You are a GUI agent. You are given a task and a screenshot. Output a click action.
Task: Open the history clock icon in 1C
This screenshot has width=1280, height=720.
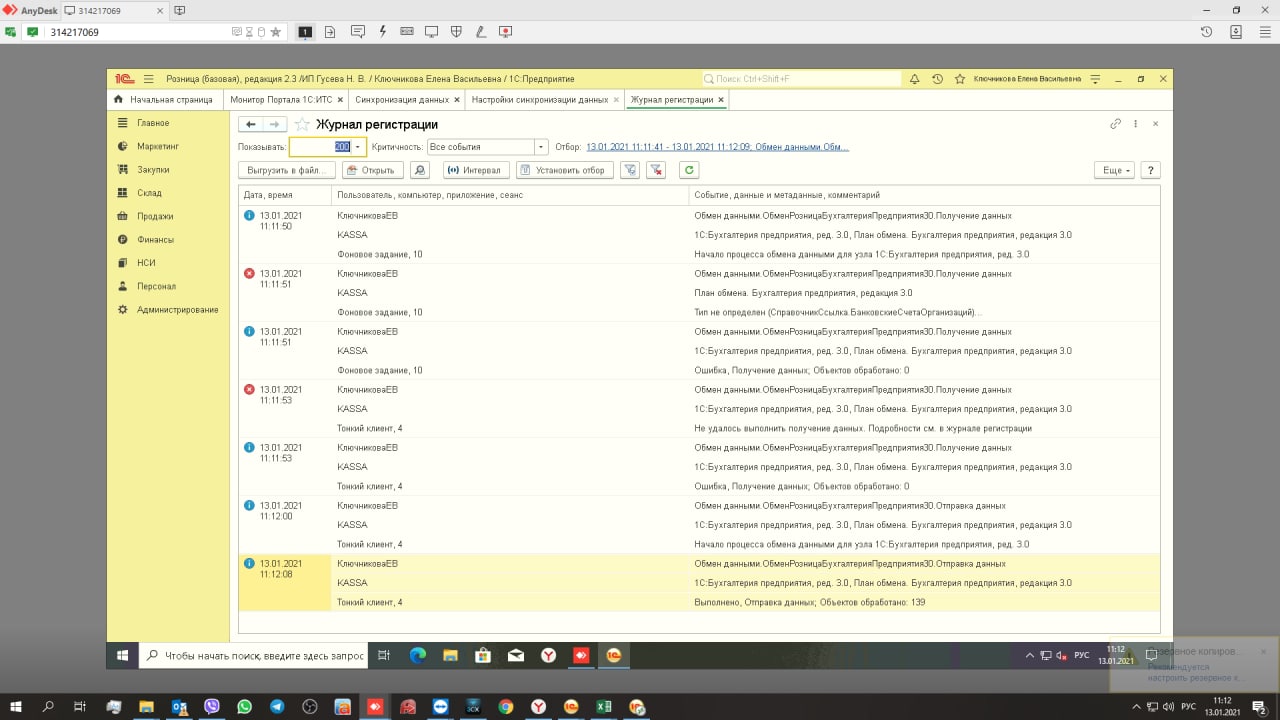(x=937, y=79)
